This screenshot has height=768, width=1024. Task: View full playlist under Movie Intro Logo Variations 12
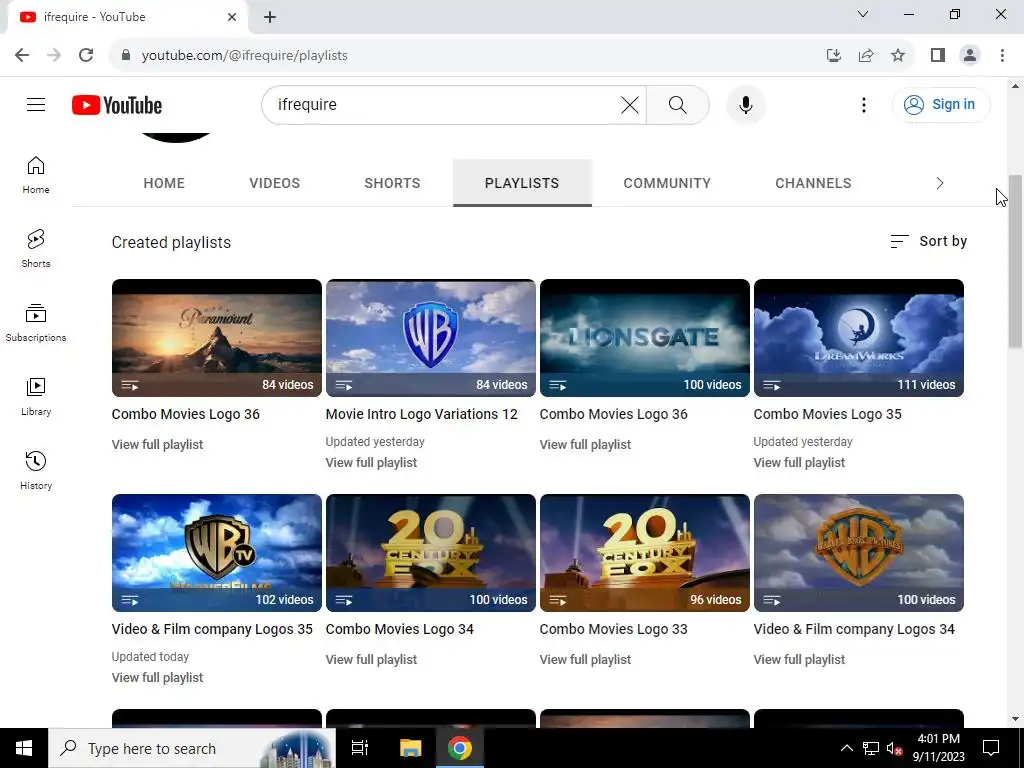point(371,462)
